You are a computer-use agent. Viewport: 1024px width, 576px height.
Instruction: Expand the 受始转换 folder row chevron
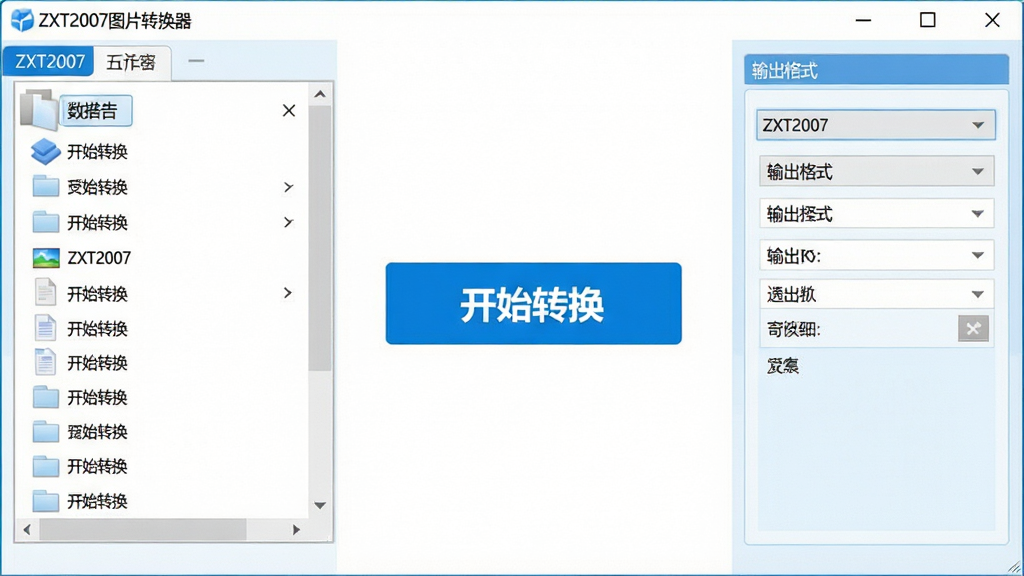[x=288, y=187]
